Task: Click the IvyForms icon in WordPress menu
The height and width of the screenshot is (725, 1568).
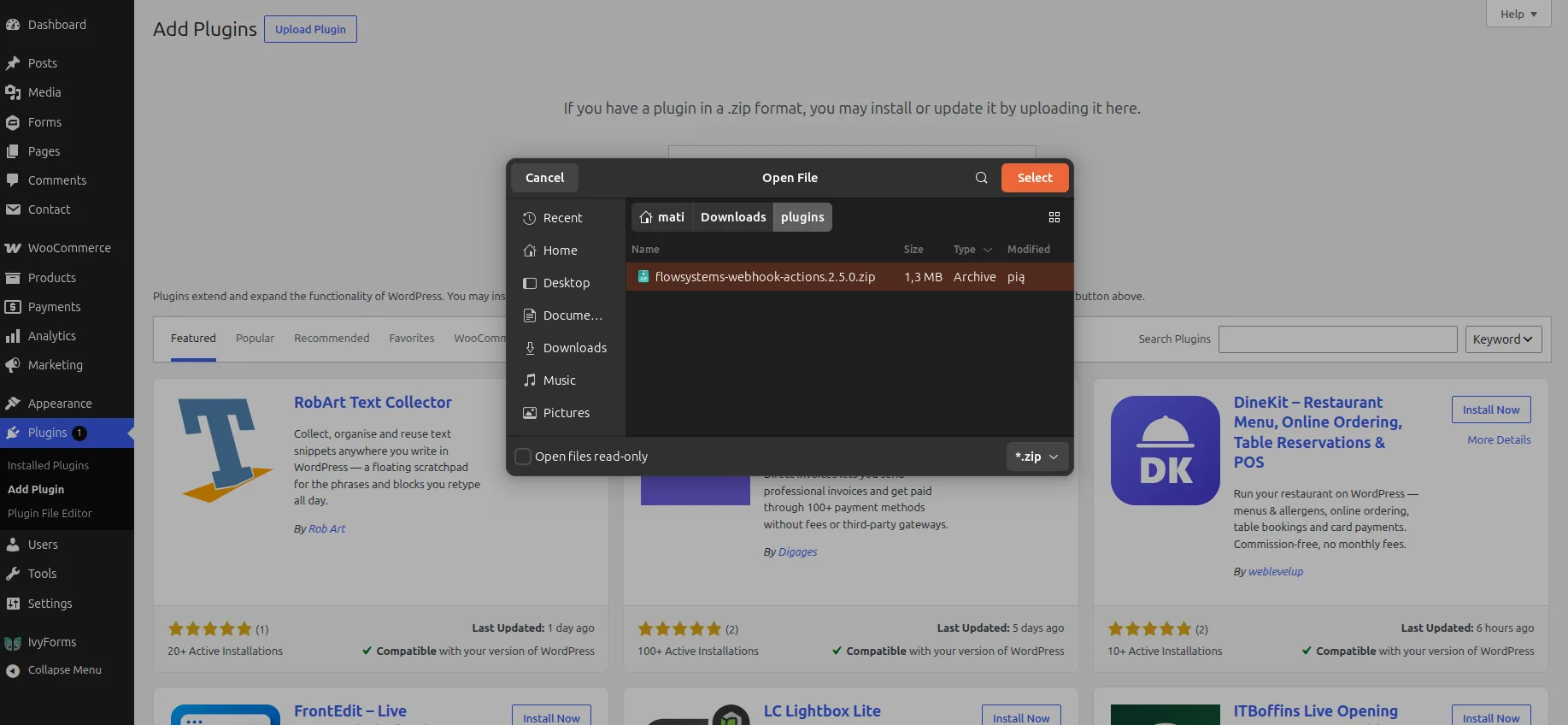Action: point(13,643)
